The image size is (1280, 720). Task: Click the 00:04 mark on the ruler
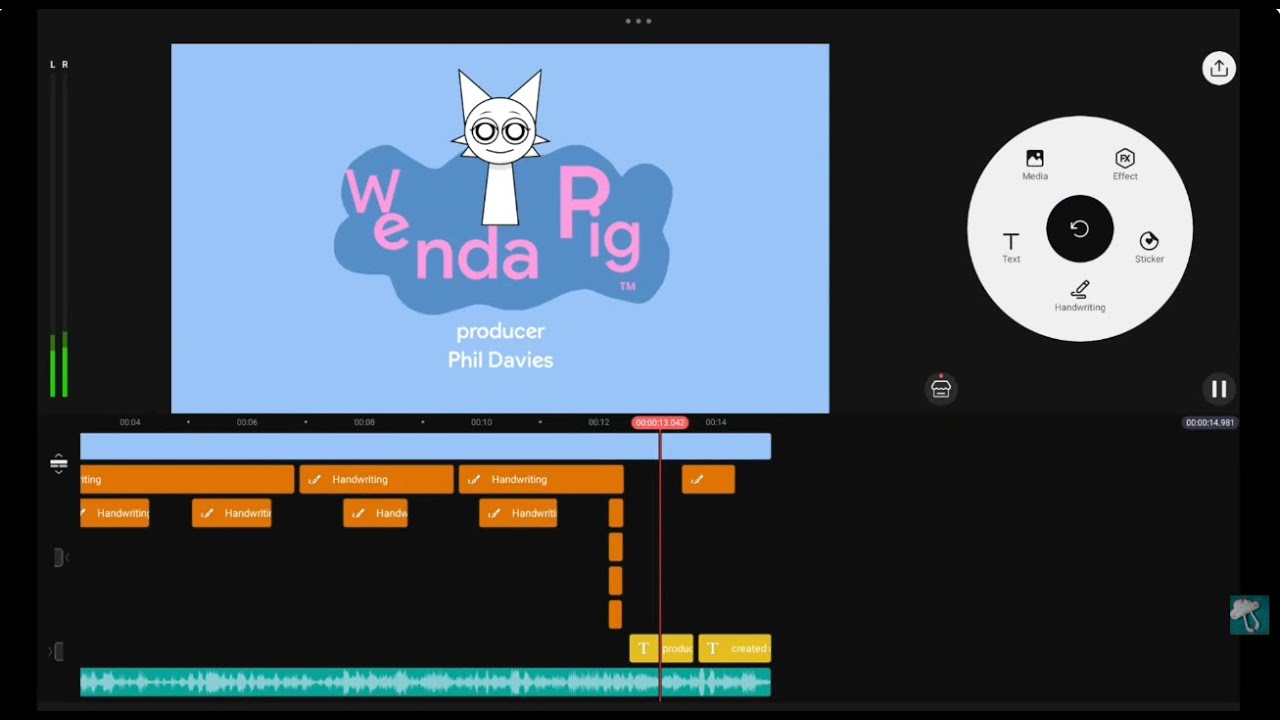point(130,422)
